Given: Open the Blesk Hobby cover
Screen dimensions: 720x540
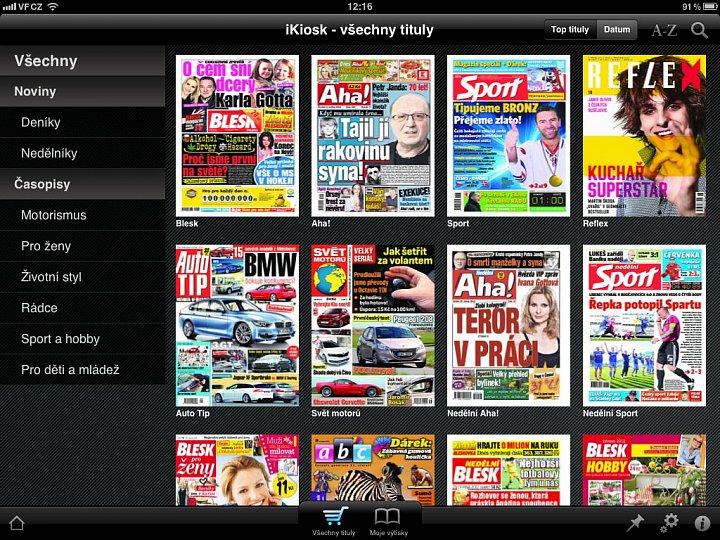Looking at the screenshot, I should (x=644, y=470).
